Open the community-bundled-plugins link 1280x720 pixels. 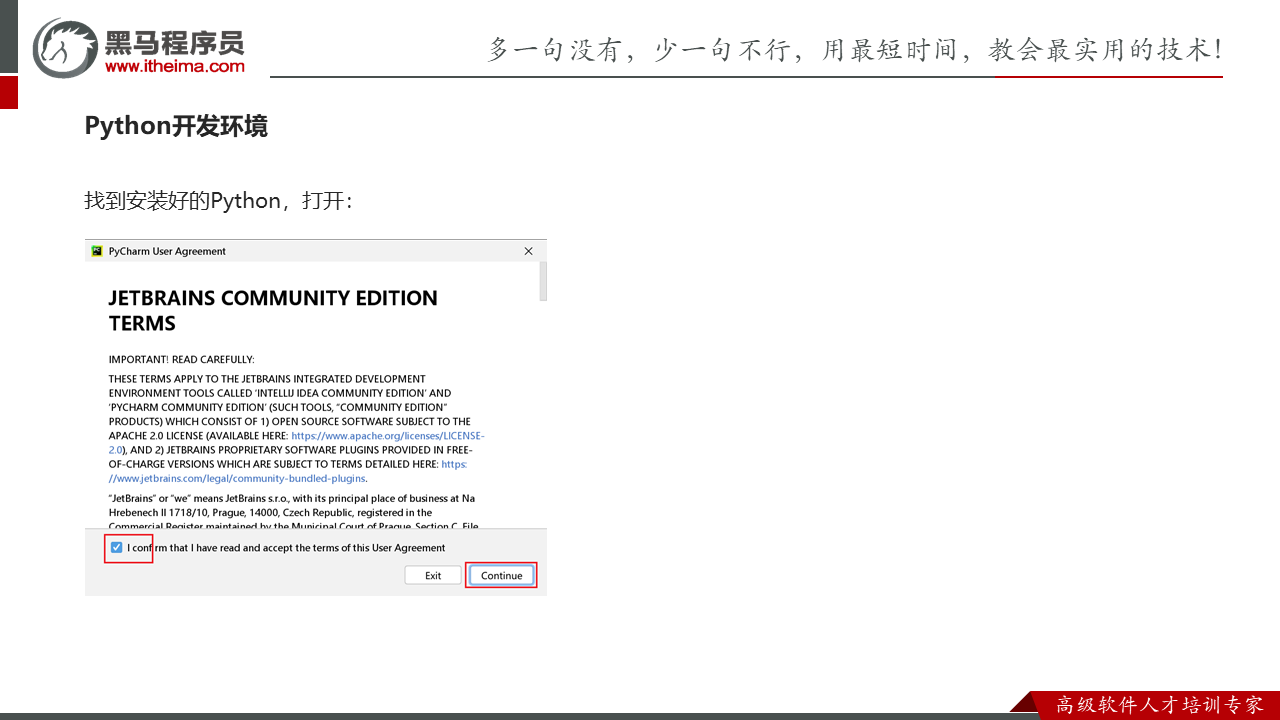point(237,478)
